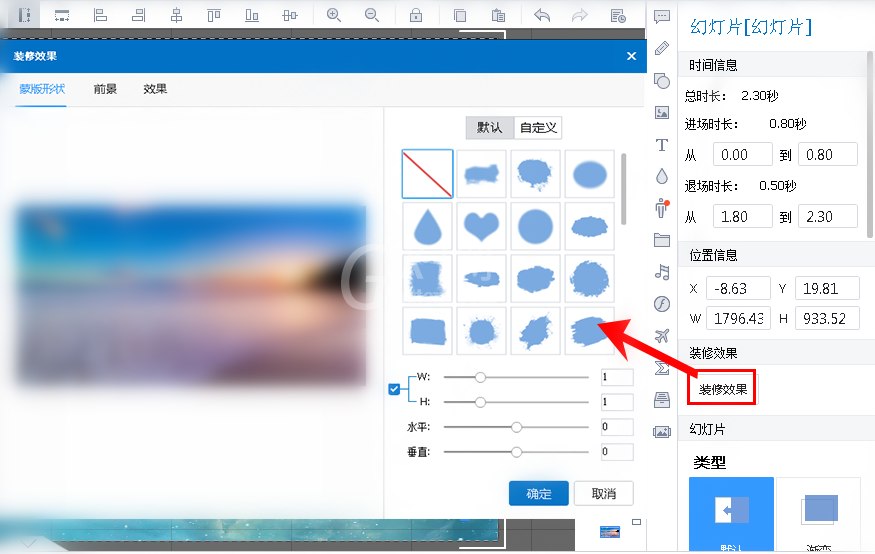This screenshot has height=554, width=875.
Task: Select the 自定义 shapes tab
Action: pyautogui.click(x=538, y=128)
